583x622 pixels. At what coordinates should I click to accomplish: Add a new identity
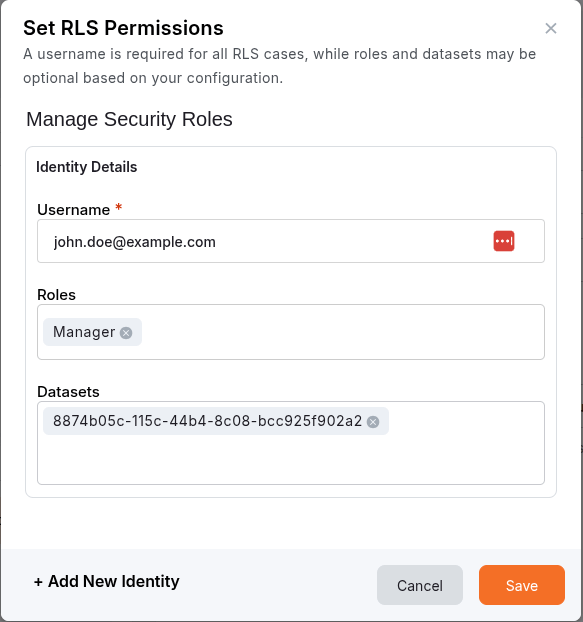(107, 582)
